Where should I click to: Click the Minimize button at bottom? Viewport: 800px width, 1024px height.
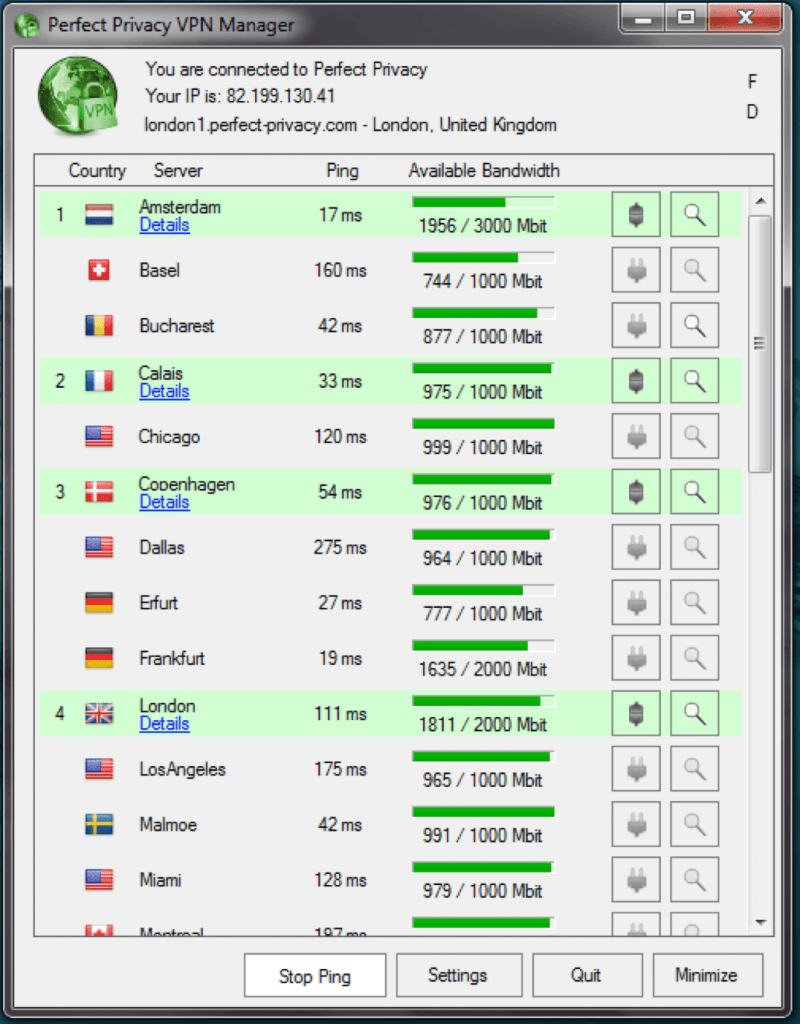707,975
